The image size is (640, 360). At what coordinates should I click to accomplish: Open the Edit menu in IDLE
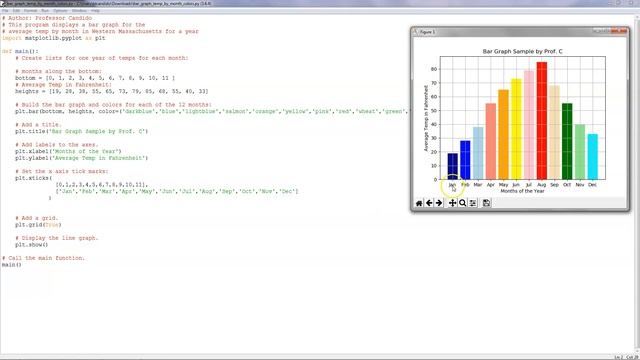click(16, 11)
